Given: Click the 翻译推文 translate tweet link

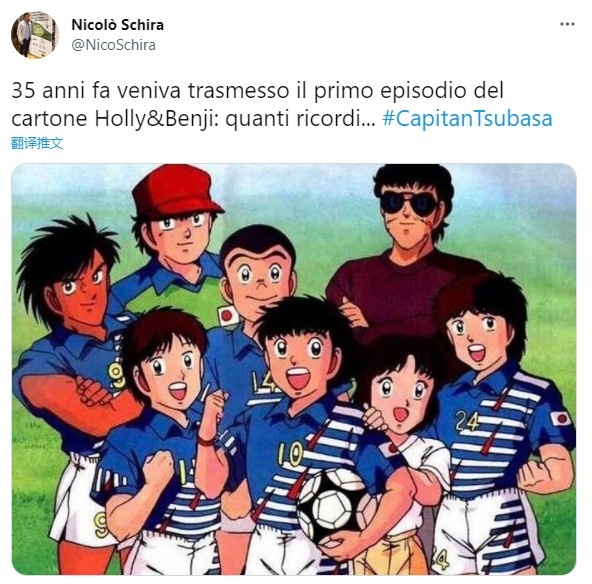Looking at the screenshot, I should click(x=37, y=143).
